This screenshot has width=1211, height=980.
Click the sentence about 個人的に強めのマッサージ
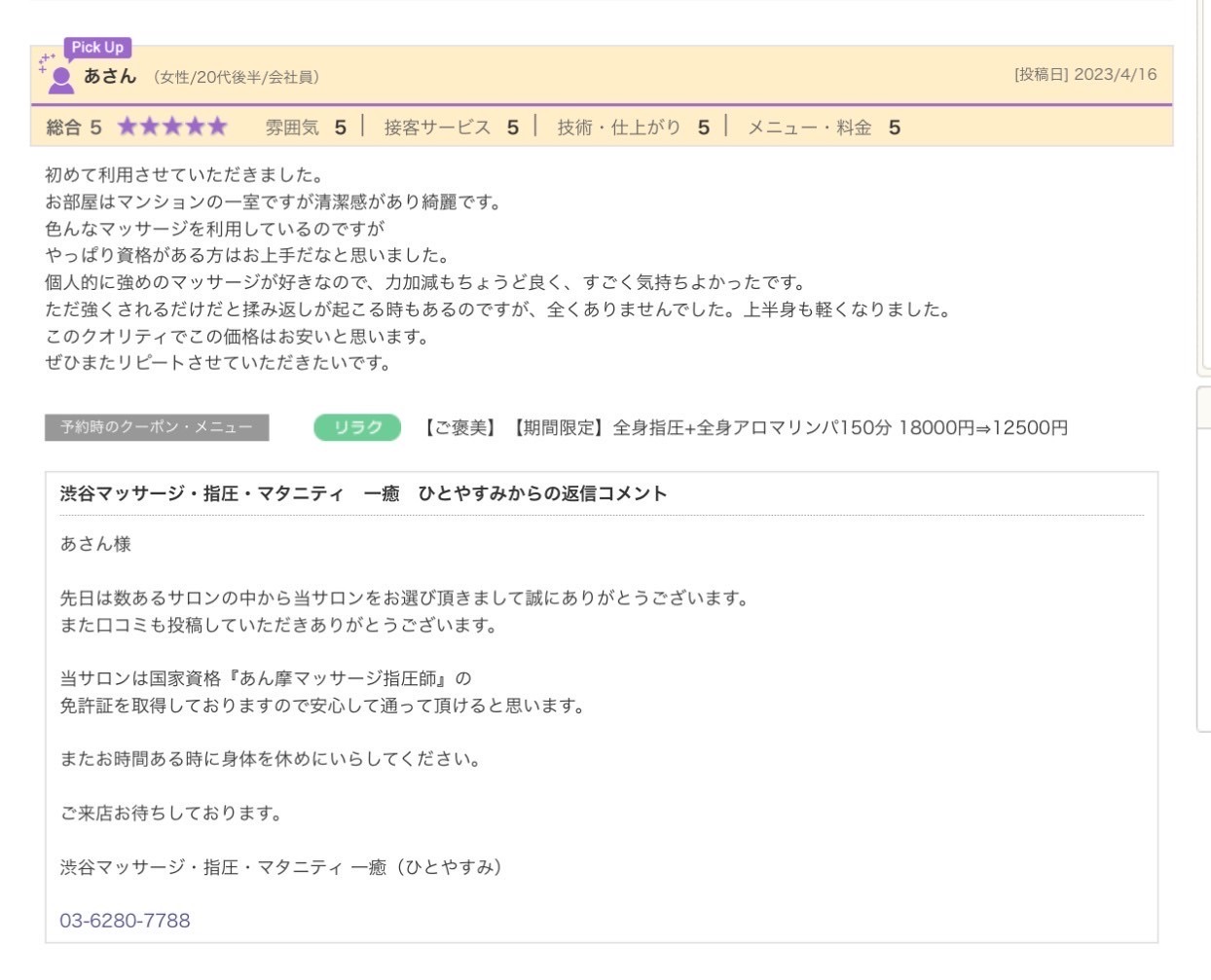pyautogui.click(x=426, y=282)
